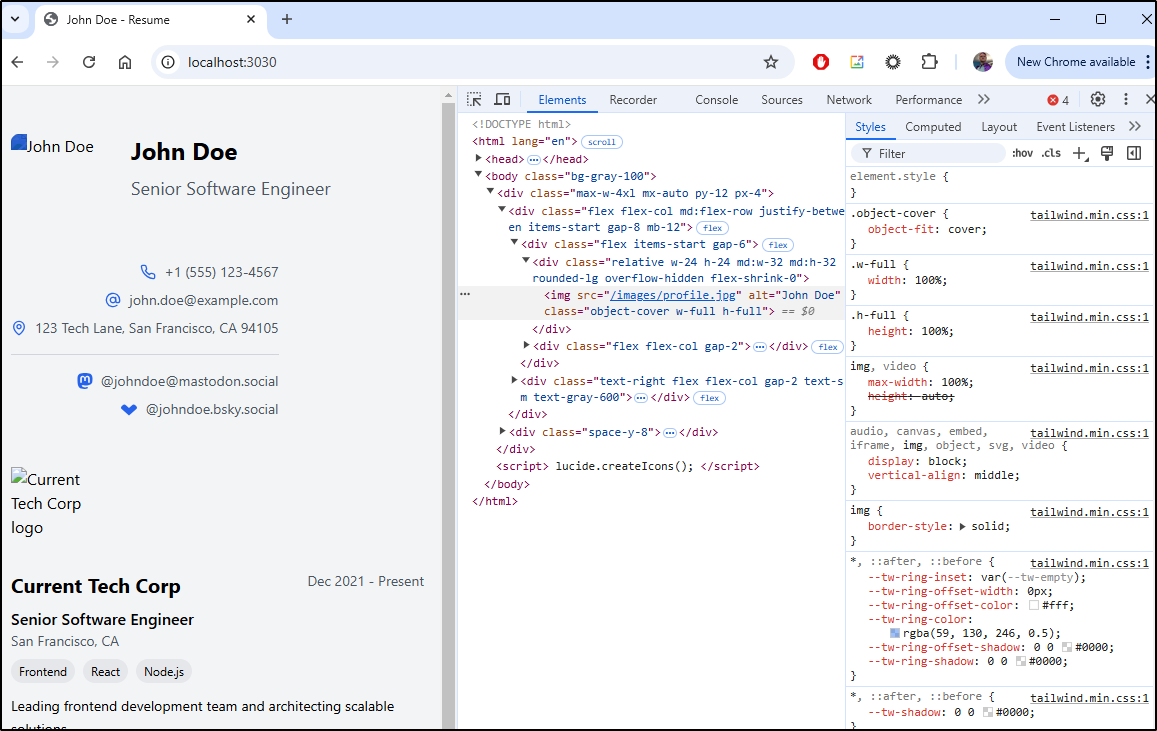Viewport: 1157px width, 731px height.
Task: Click the ring-offset-shadow #0000 swatch
Action: pos(1066,647)
